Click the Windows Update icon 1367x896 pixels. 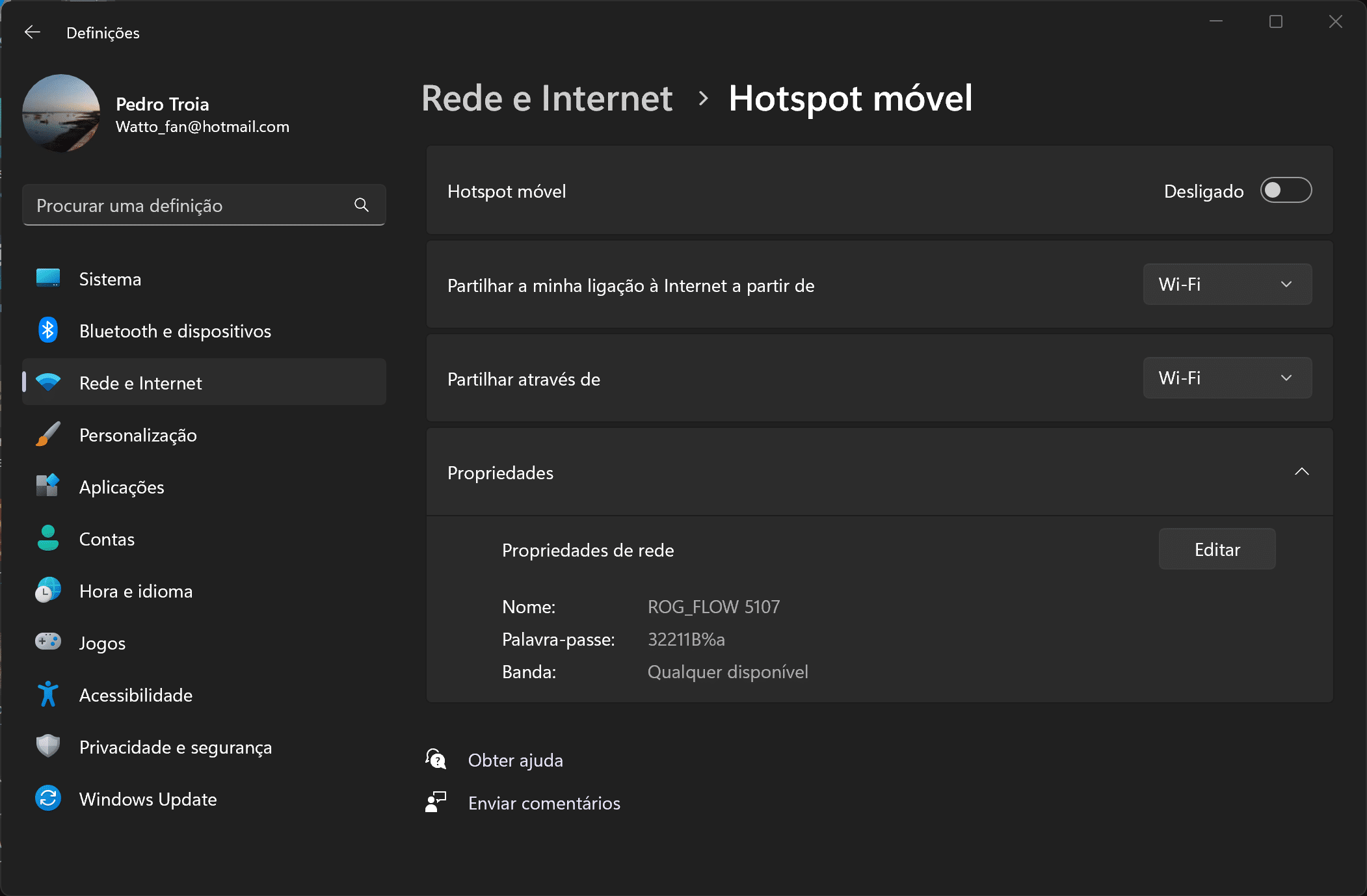point(48,799)
